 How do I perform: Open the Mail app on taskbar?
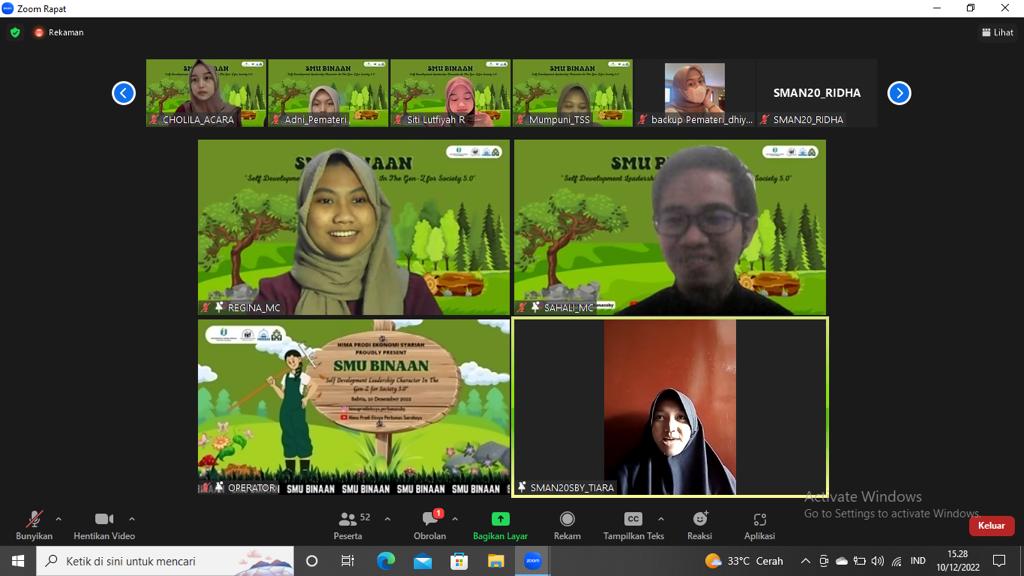tap(423, 561)
